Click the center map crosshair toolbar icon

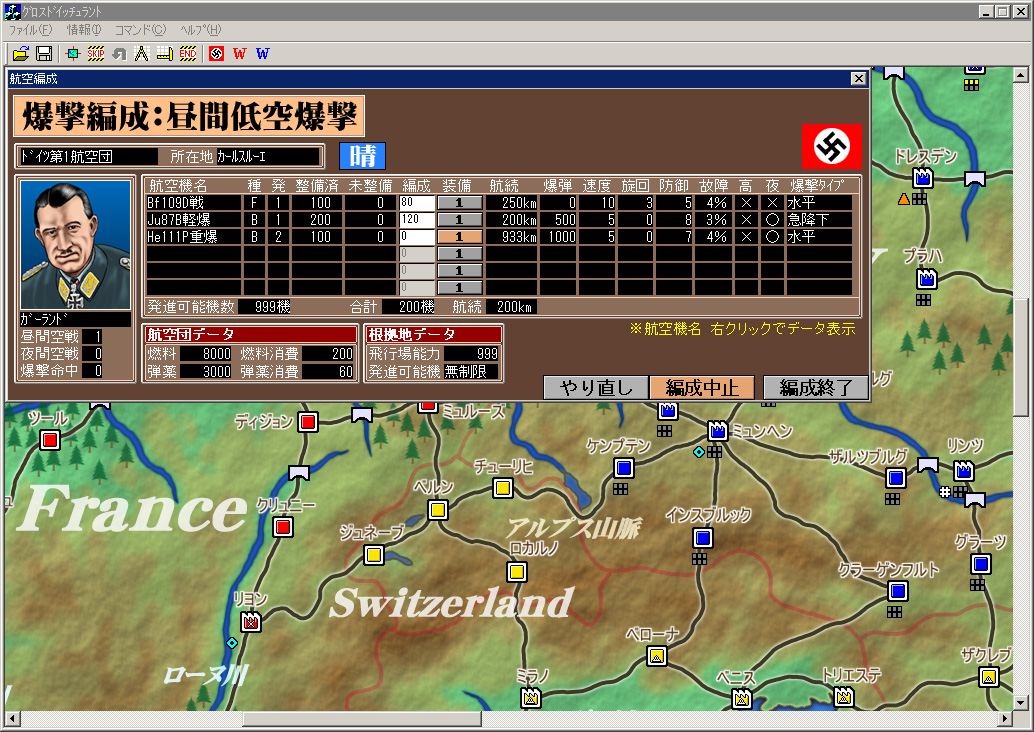click(x=73, y=53)
